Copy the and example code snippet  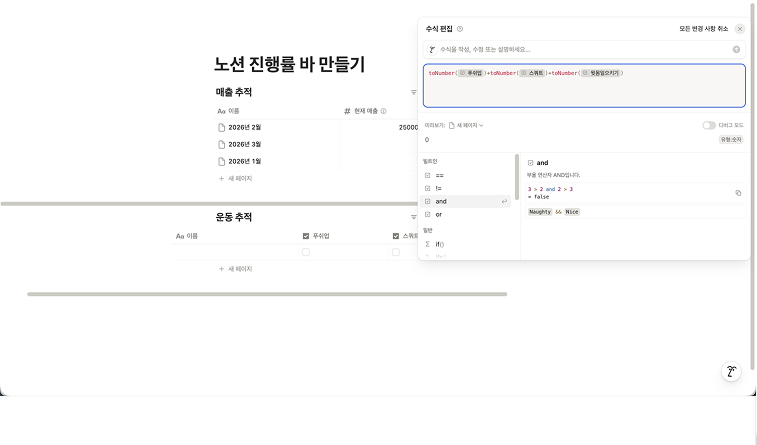pyautogui.click(x=738, y=193)
